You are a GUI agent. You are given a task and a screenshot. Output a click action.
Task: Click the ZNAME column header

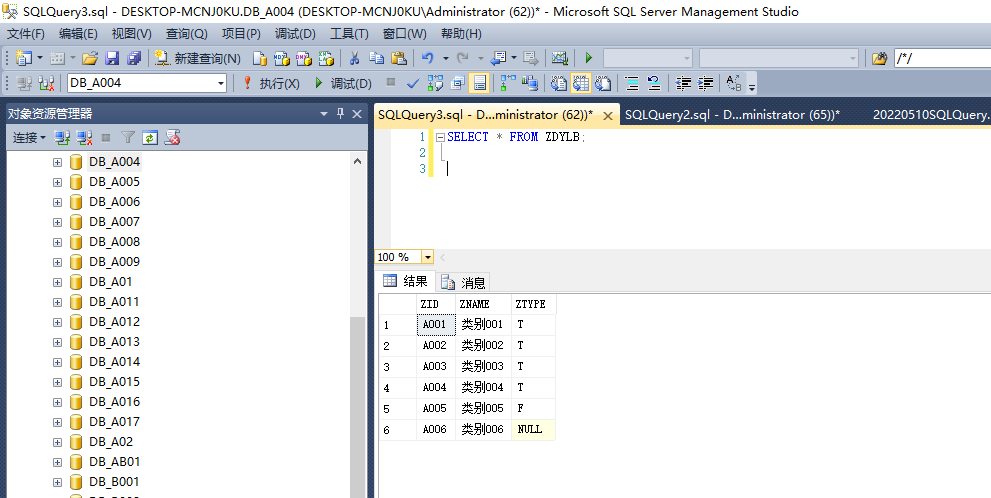[483, 304]
